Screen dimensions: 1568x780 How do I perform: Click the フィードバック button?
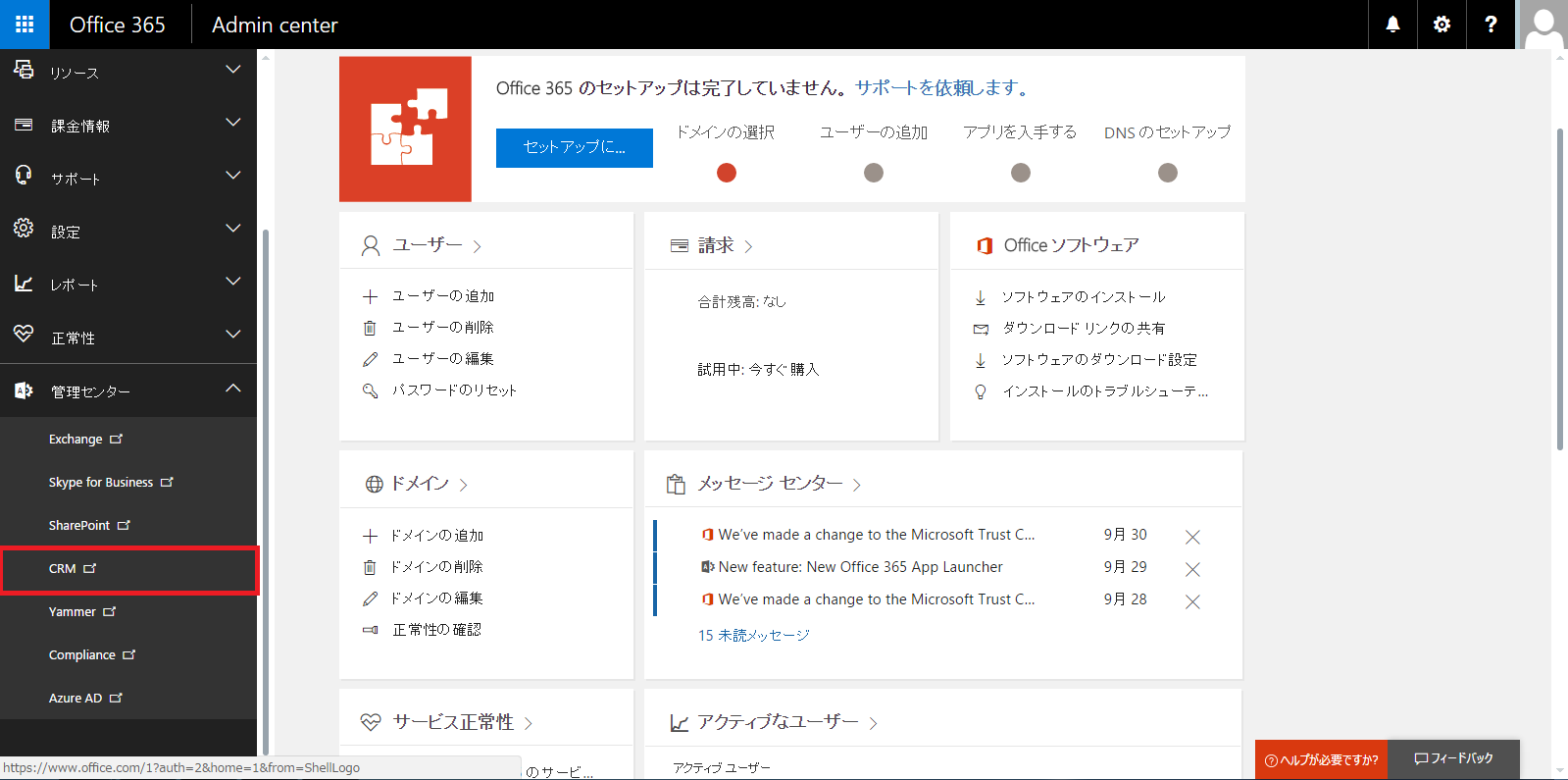coord(1453,759)
